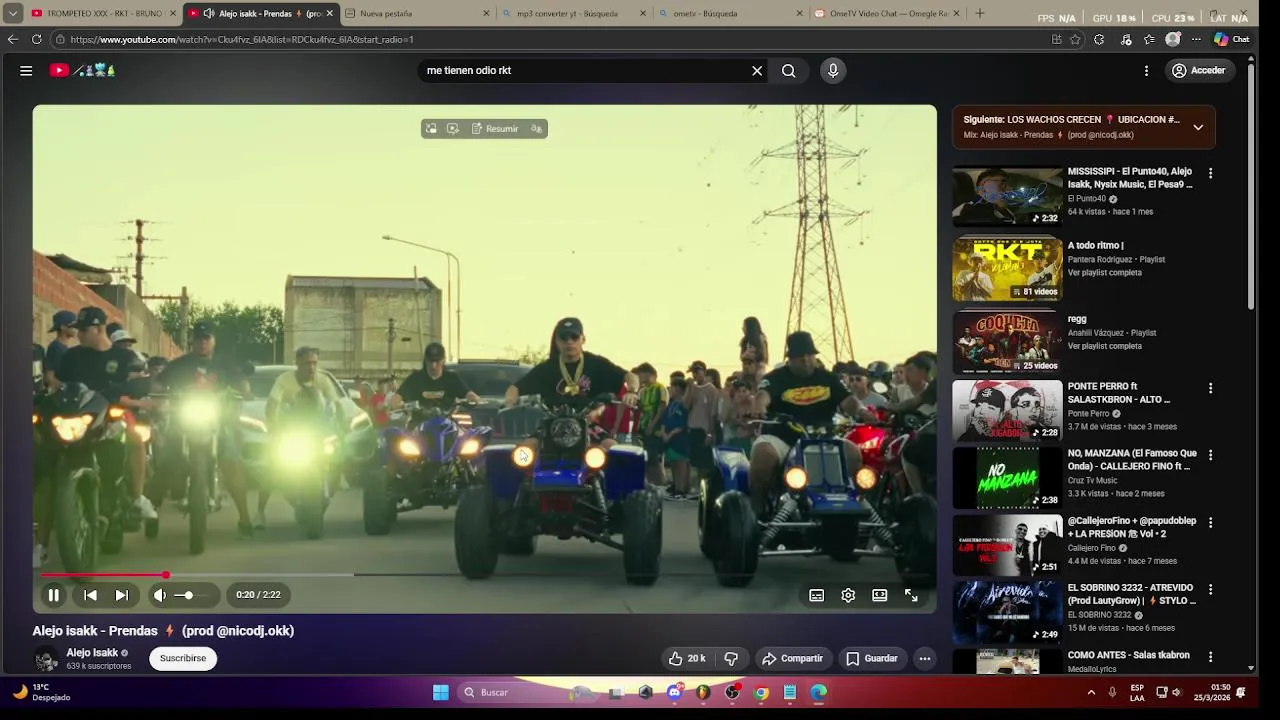Summarize the video with the Resumir button

pyautogui.click(x=495, y=129)
